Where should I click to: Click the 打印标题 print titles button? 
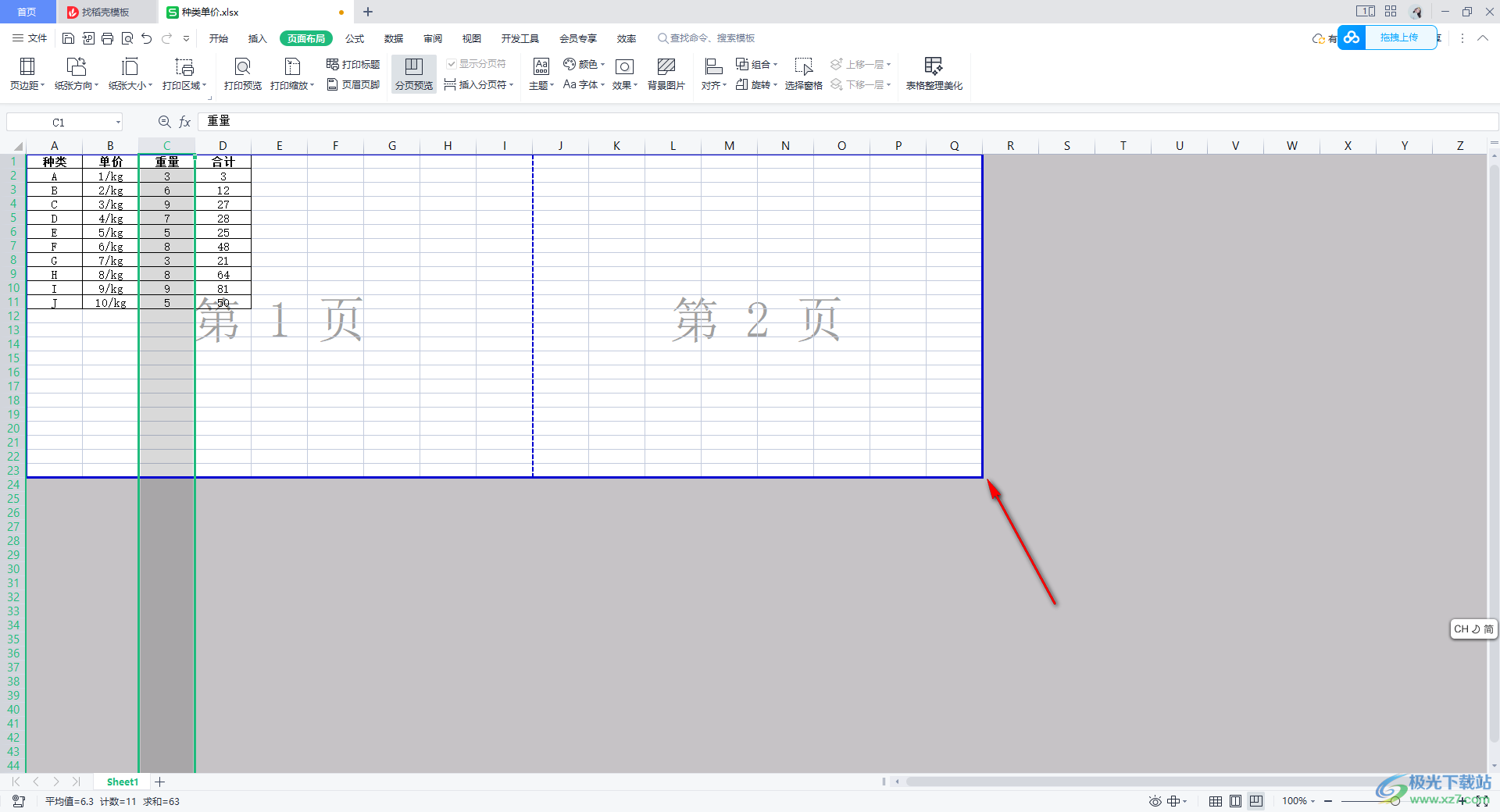pos(353,64)
